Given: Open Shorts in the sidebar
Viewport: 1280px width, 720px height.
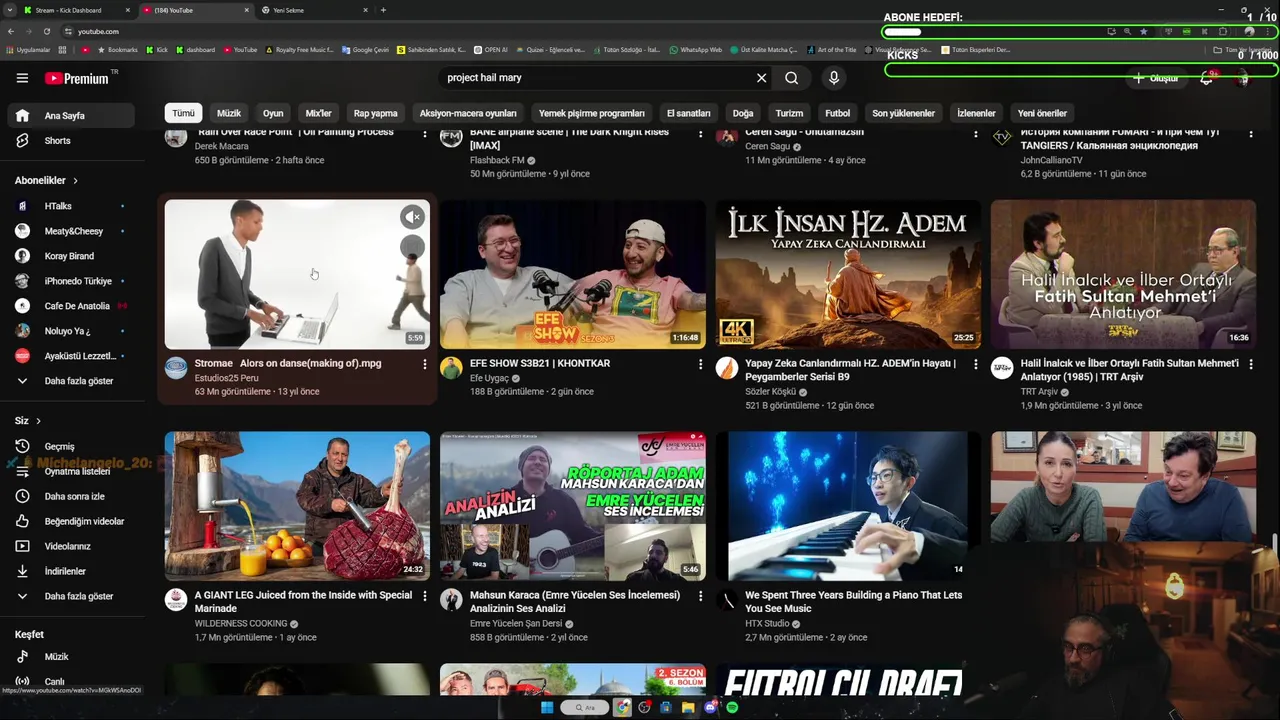Looking at the screenshot, I should 70,141.
